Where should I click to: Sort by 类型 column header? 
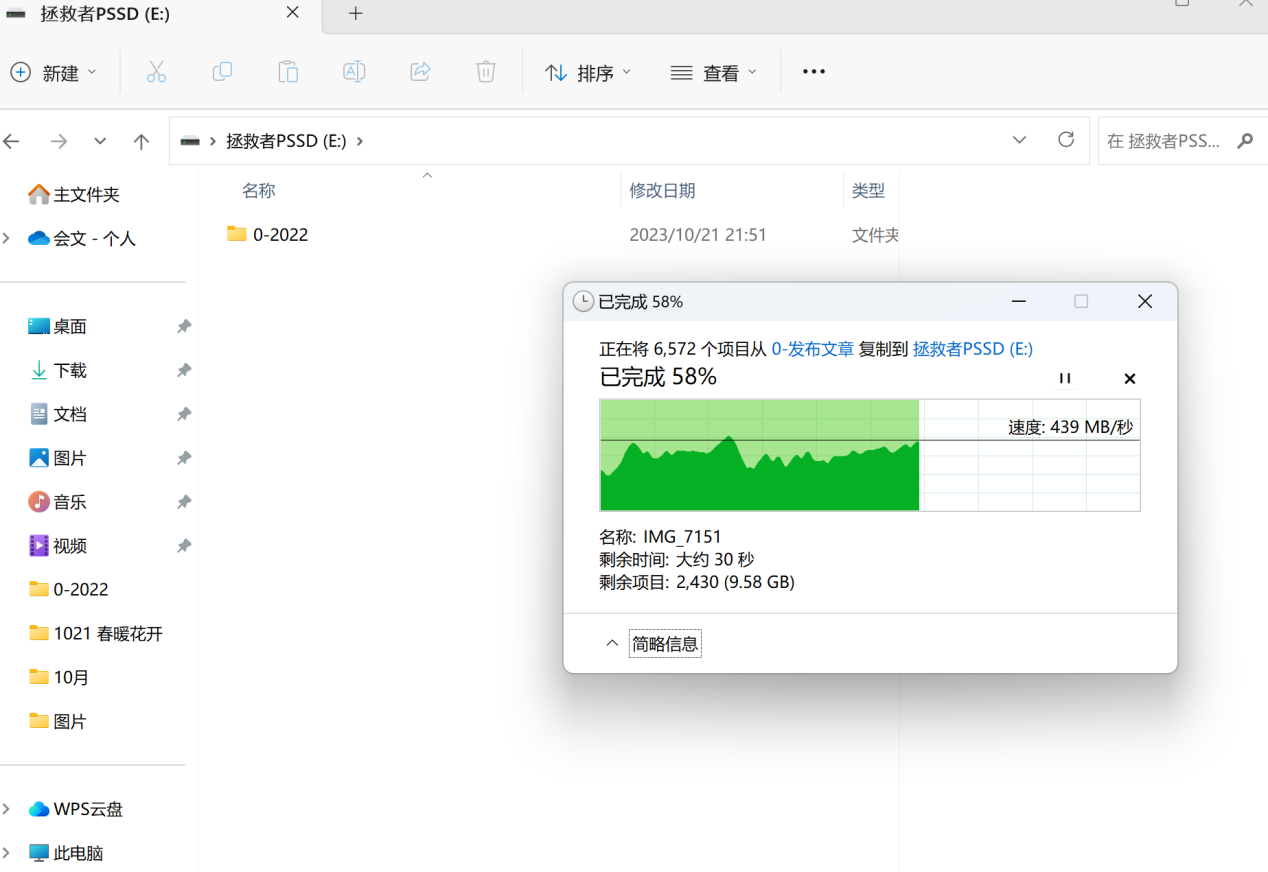click(x=868, y=190)
